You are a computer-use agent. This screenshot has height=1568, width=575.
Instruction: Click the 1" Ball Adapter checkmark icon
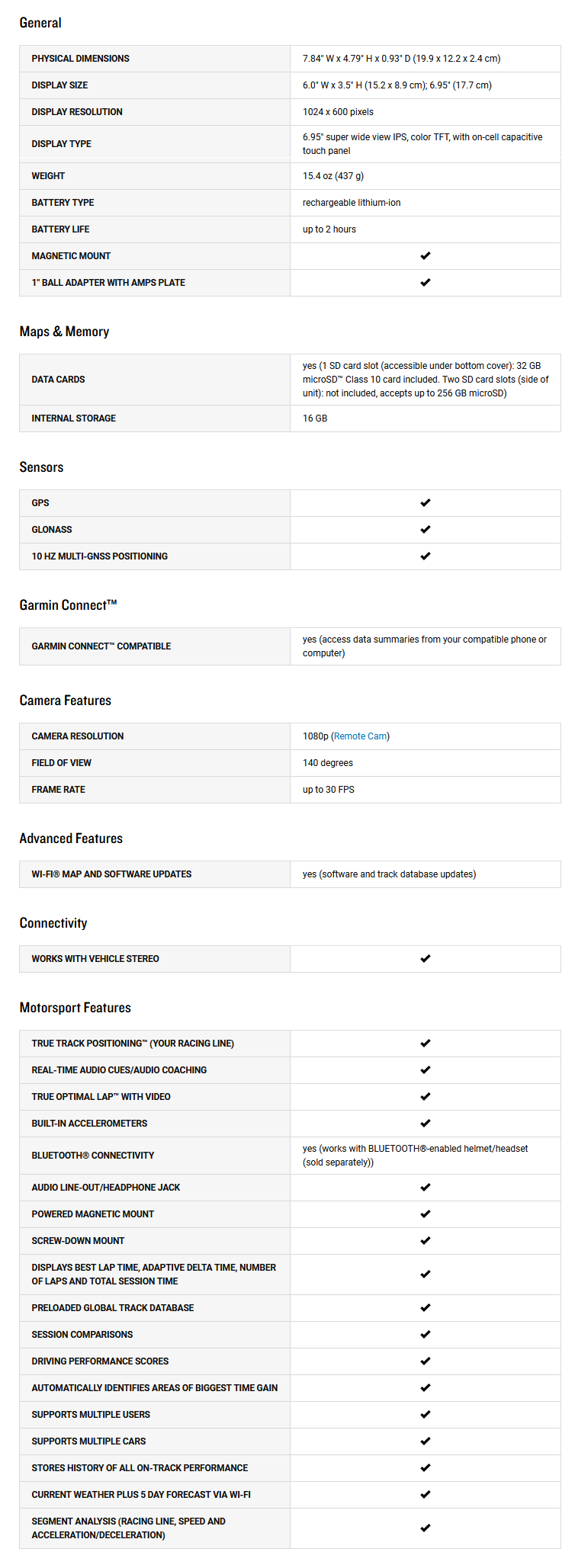click(426, 283)
